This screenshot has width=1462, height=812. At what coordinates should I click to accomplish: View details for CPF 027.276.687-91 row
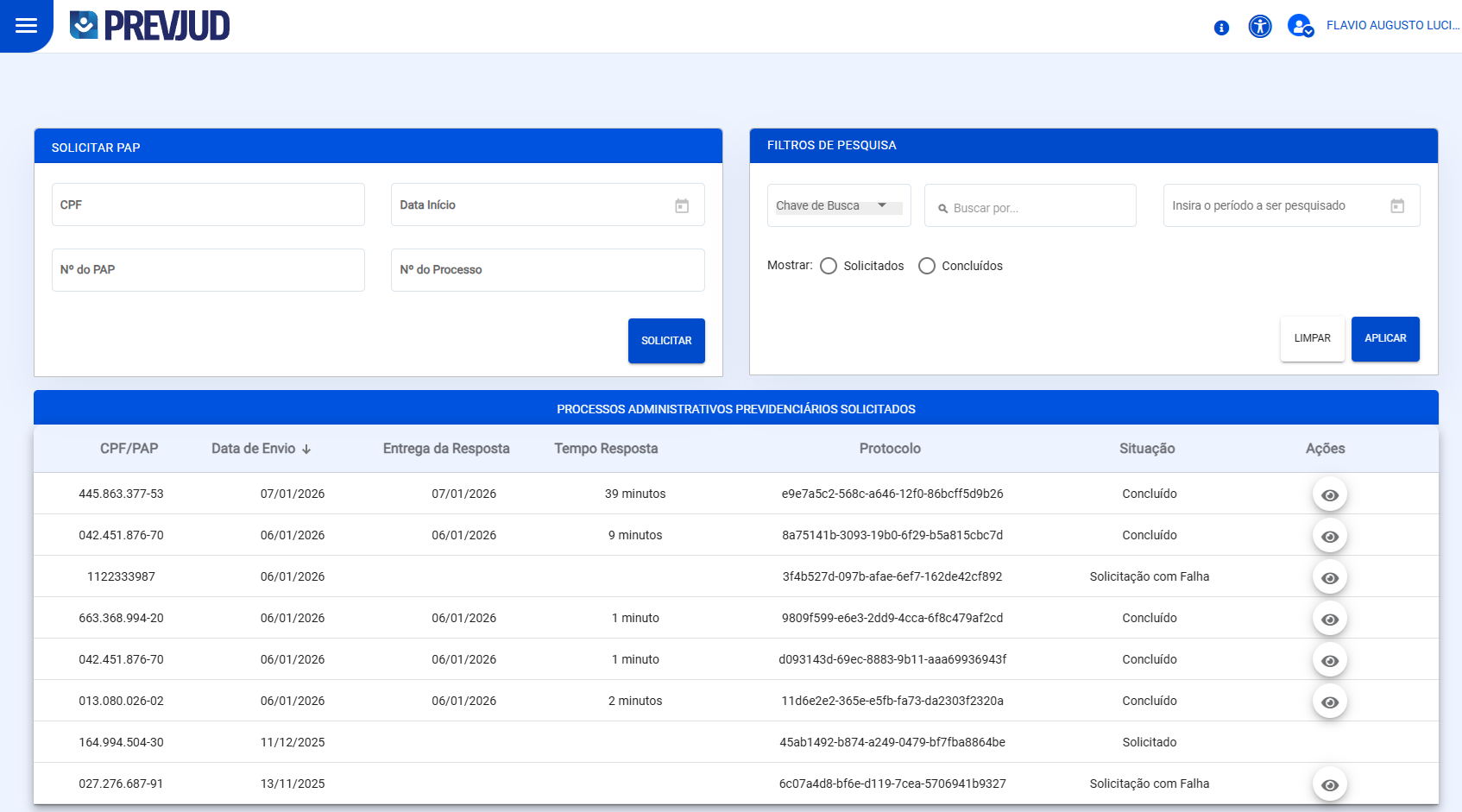point(1329,785)
